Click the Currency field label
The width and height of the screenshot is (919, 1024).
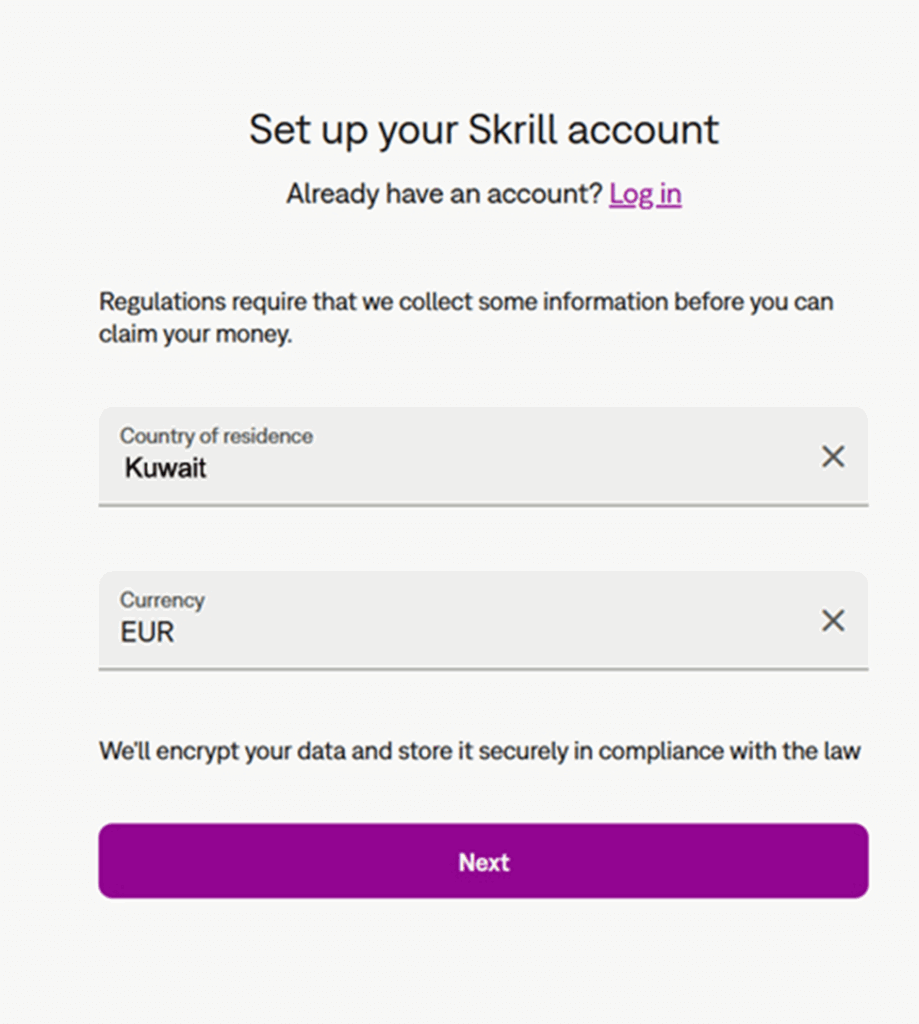162,600
